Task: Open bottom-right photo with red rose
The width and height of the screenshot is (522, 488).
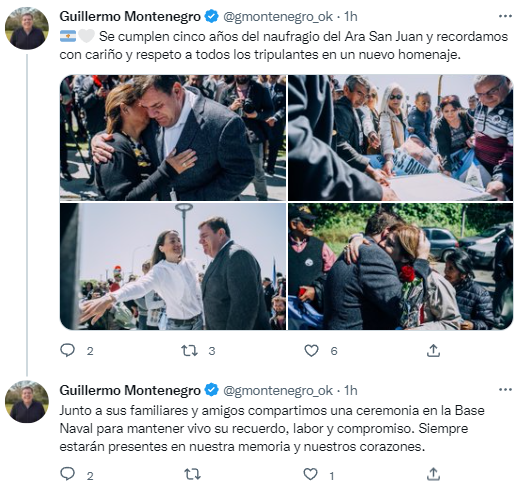Action: (x=400, y=266)
